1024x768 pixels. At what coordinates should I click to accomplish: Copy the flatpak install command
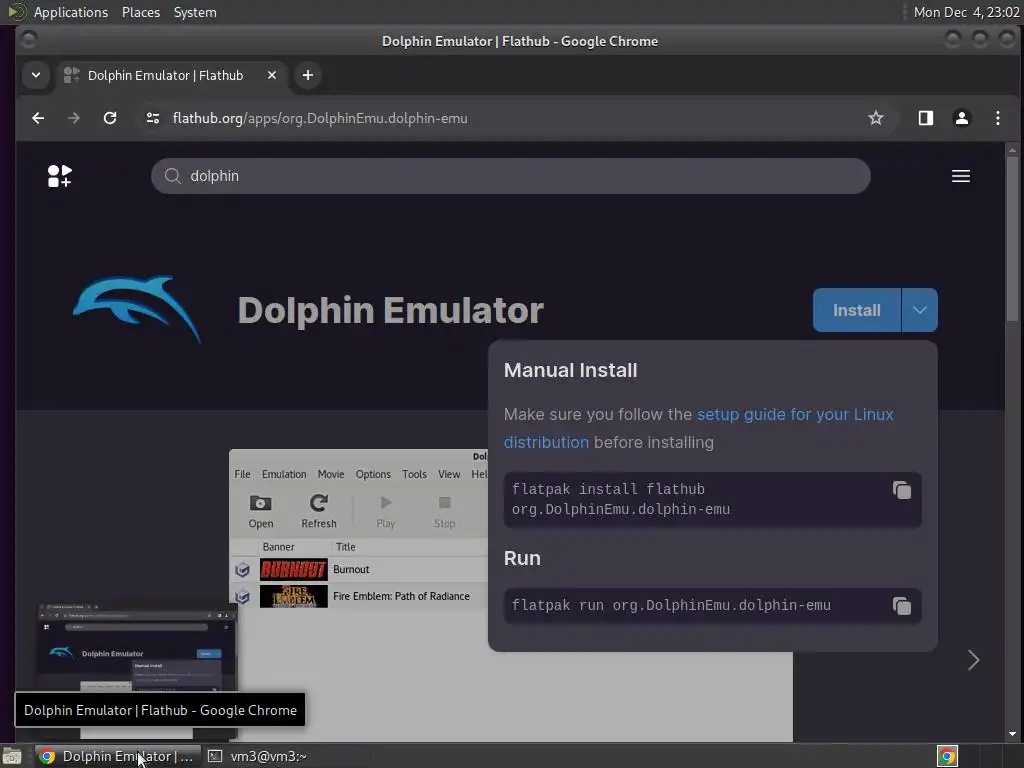[901, 490]
